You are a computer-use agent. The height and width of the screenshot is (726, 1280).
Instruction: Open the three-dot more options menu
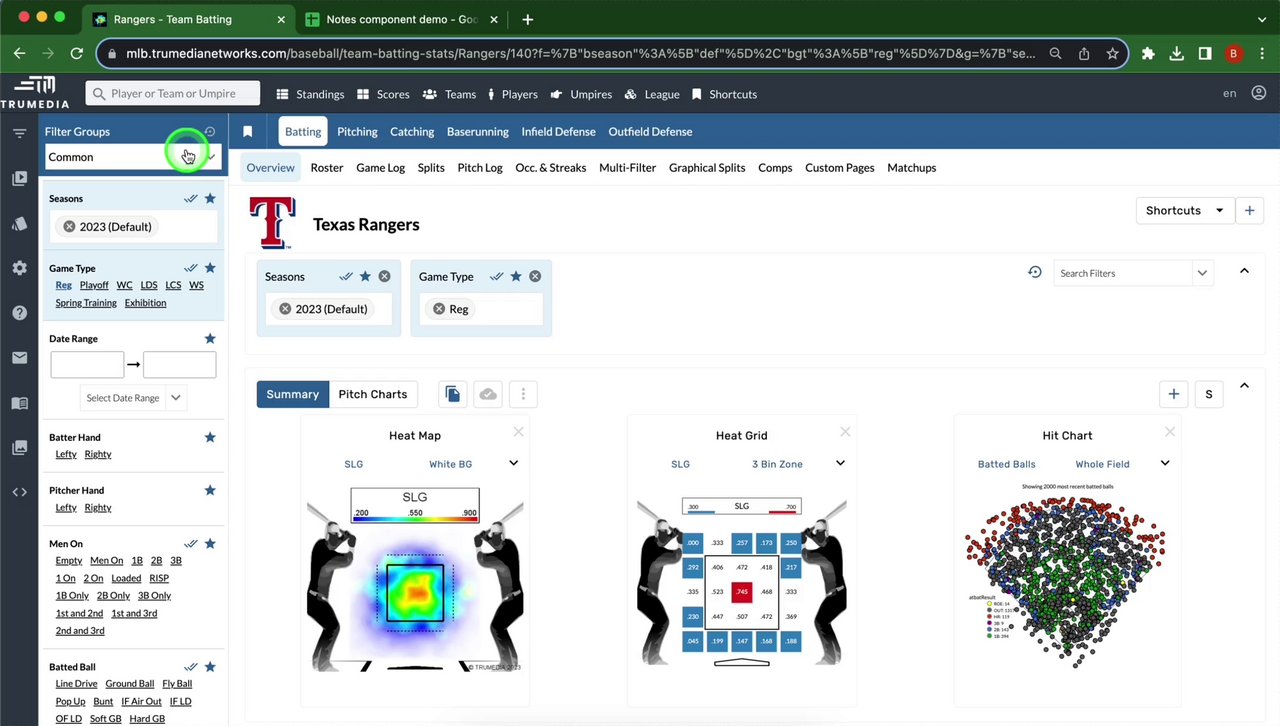click(x=523, y=394)
